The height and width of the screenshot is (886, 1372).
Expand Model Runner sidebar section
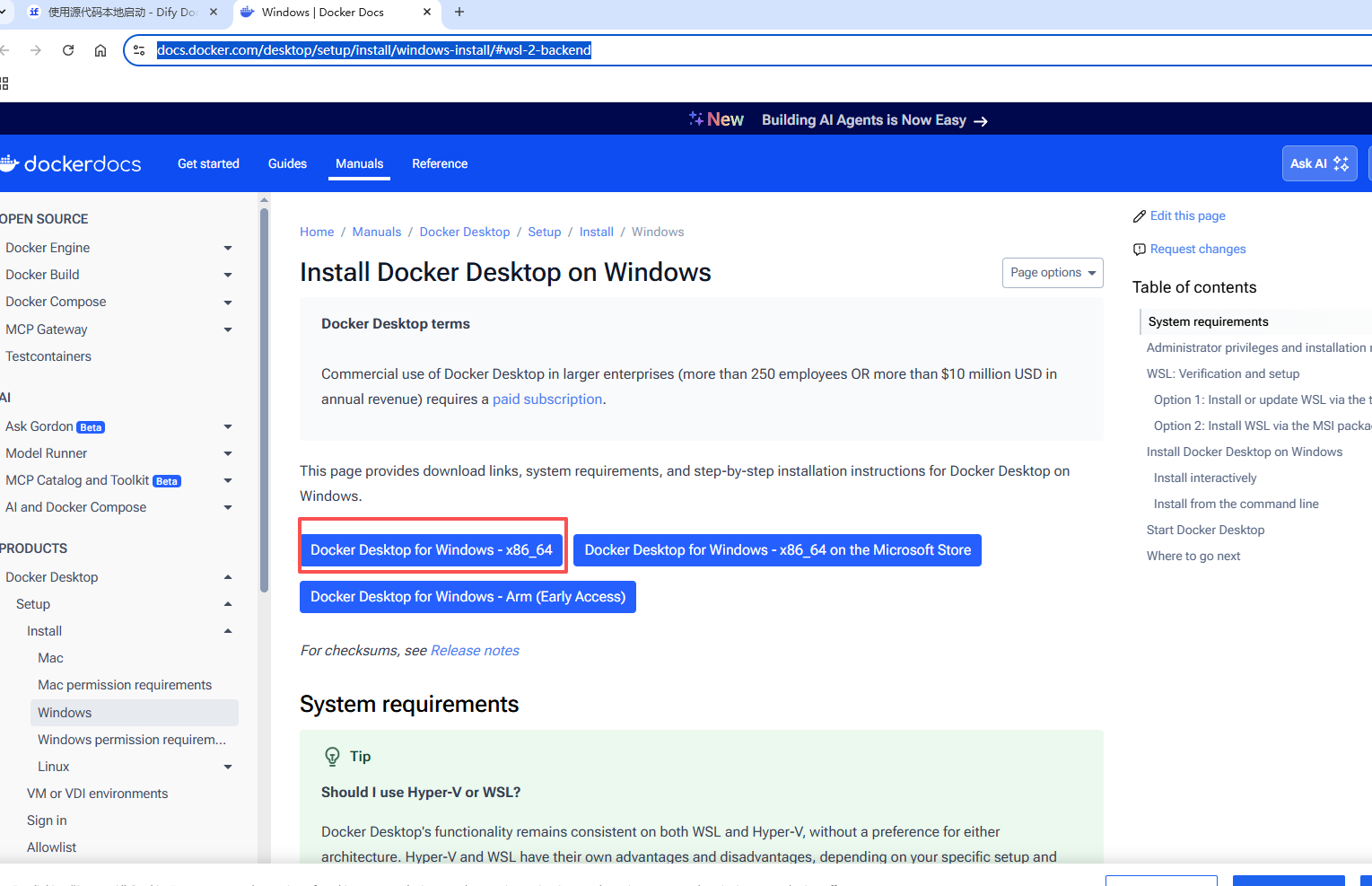(228, 453)
